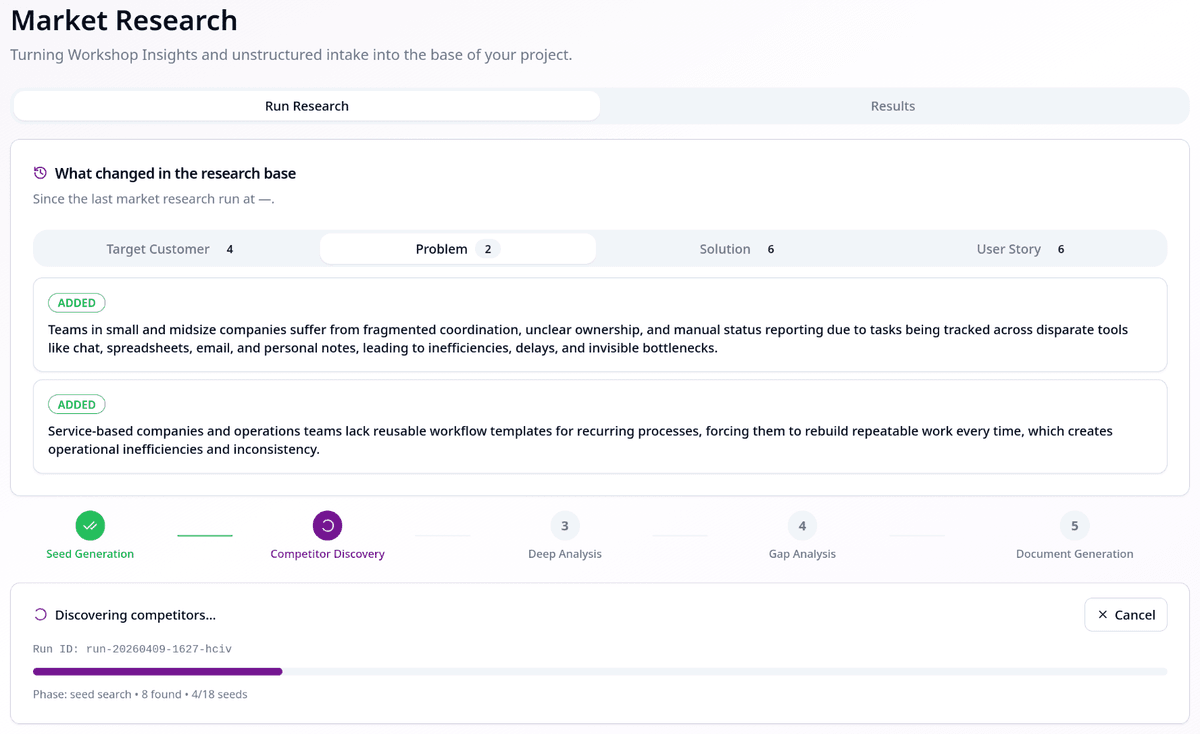This screenshot has width=1200, height=734.
Task: Click the purple run progress bar
Action: (x=160, y=670)
